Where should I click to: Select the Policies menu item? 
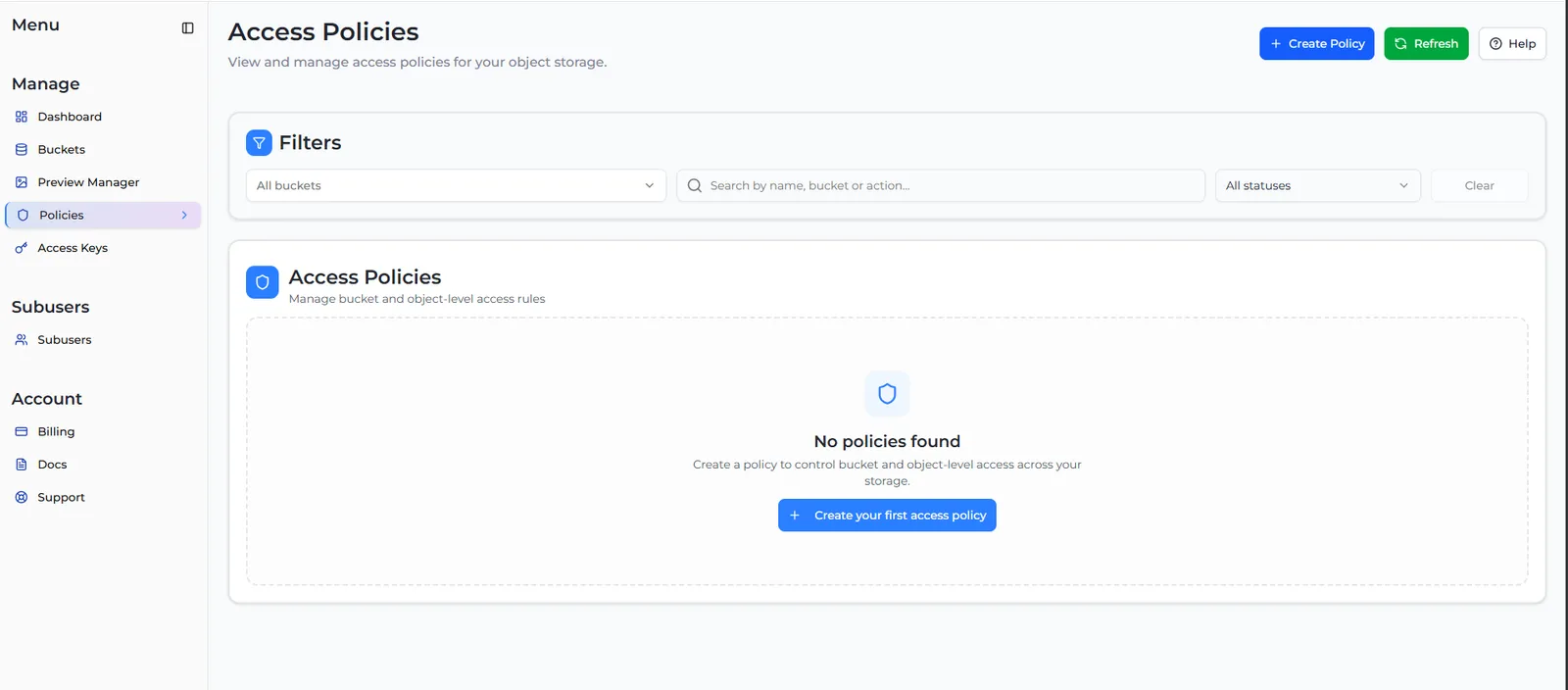pos(103,215)
